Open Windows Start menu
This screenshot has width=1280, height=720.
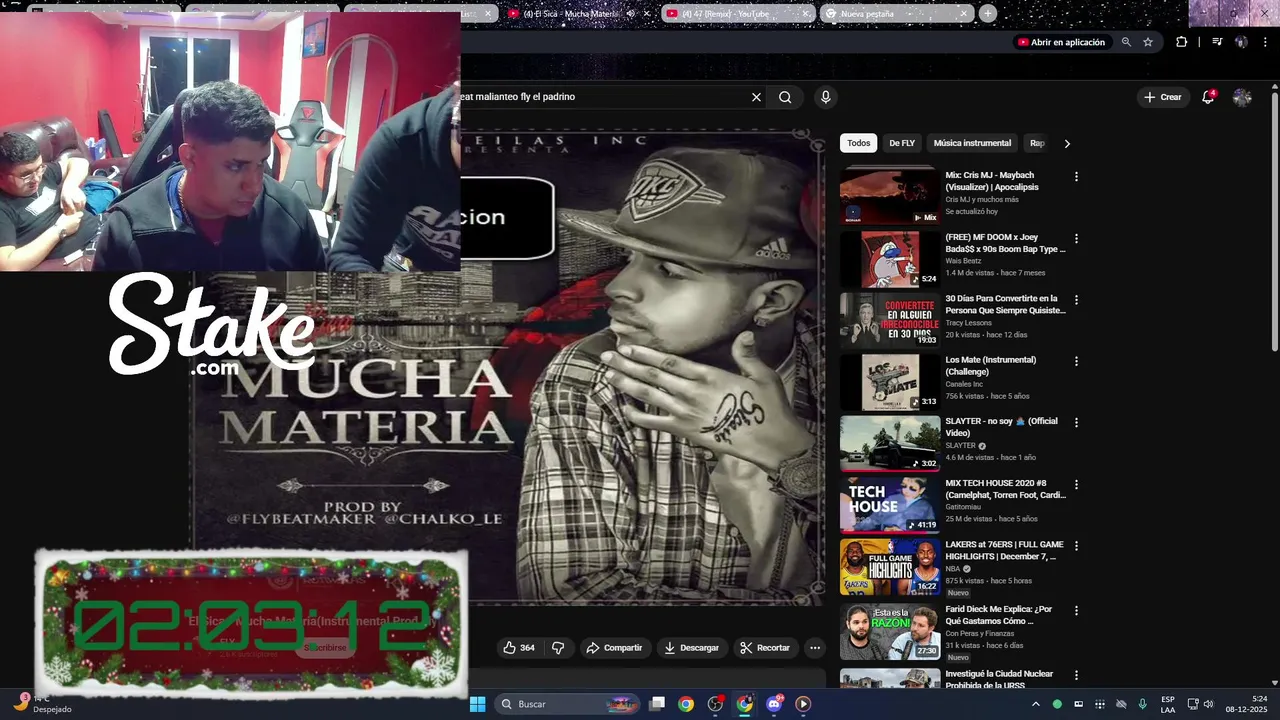(x=478, y=704)
